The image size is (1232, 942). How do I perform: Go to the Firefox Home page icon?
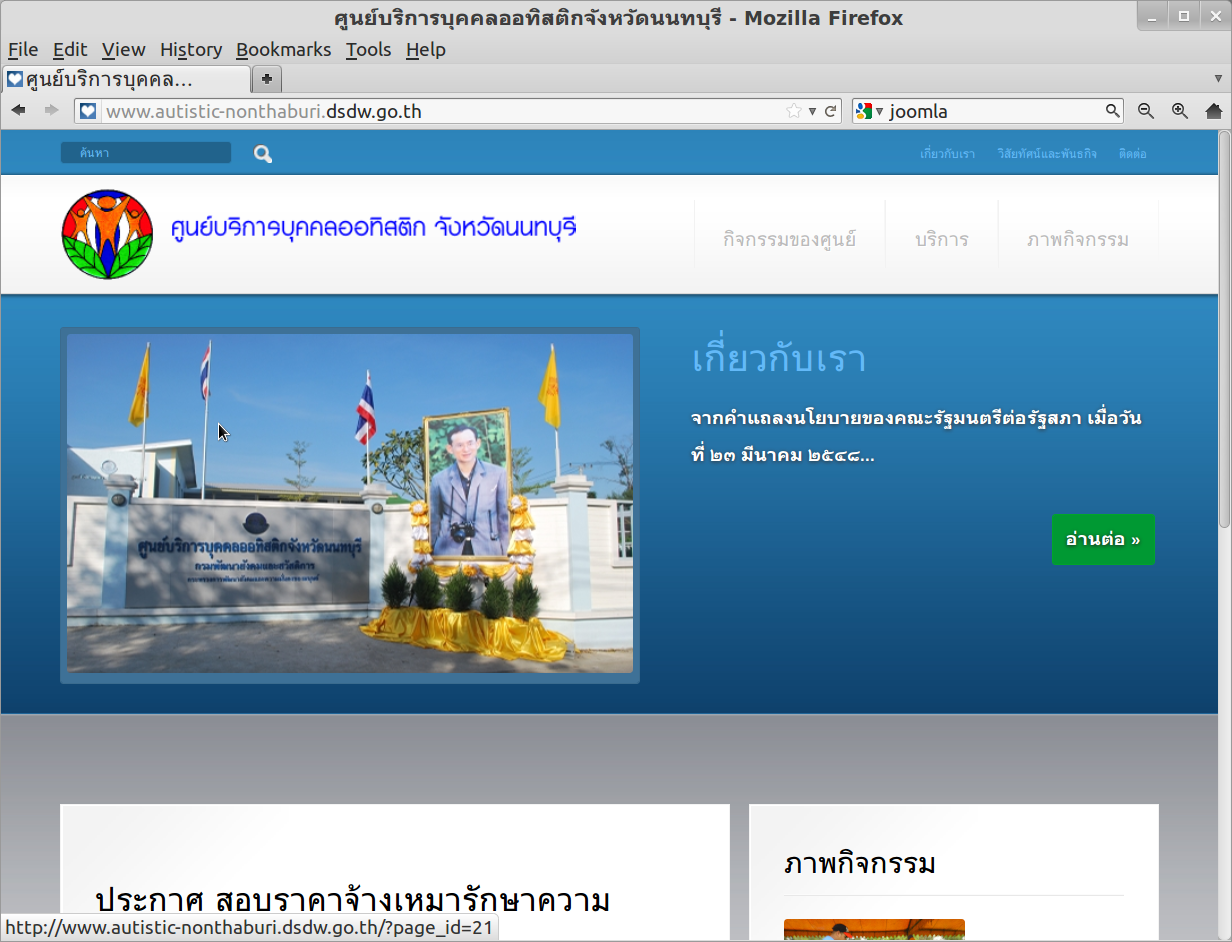[x=1214, y=111]
